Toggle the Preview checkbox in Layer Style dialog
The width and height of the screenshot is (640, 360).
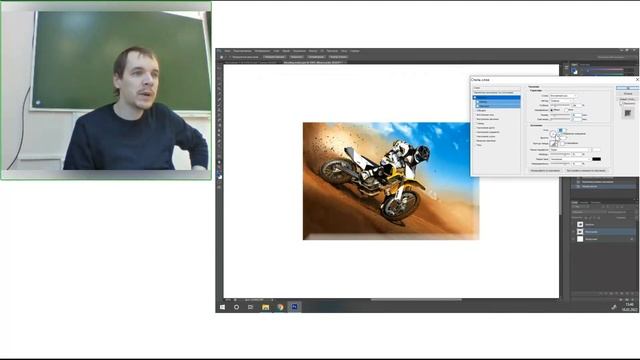coord(621,103)
